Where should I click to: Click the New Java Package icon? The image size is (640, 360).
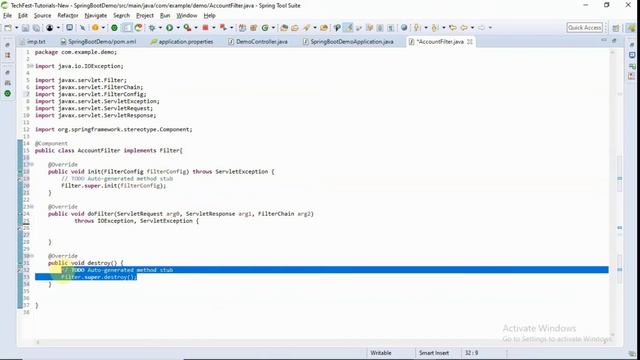(x=253, y=28)
